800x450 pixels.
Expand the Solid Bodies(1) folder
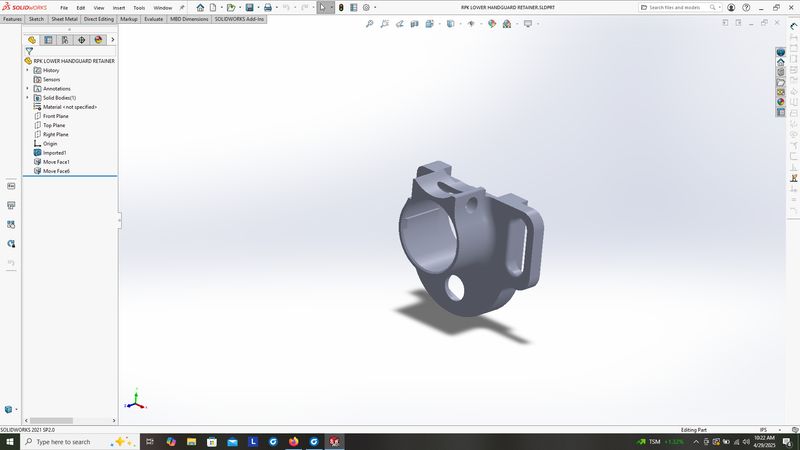click(x=27, y=97)
